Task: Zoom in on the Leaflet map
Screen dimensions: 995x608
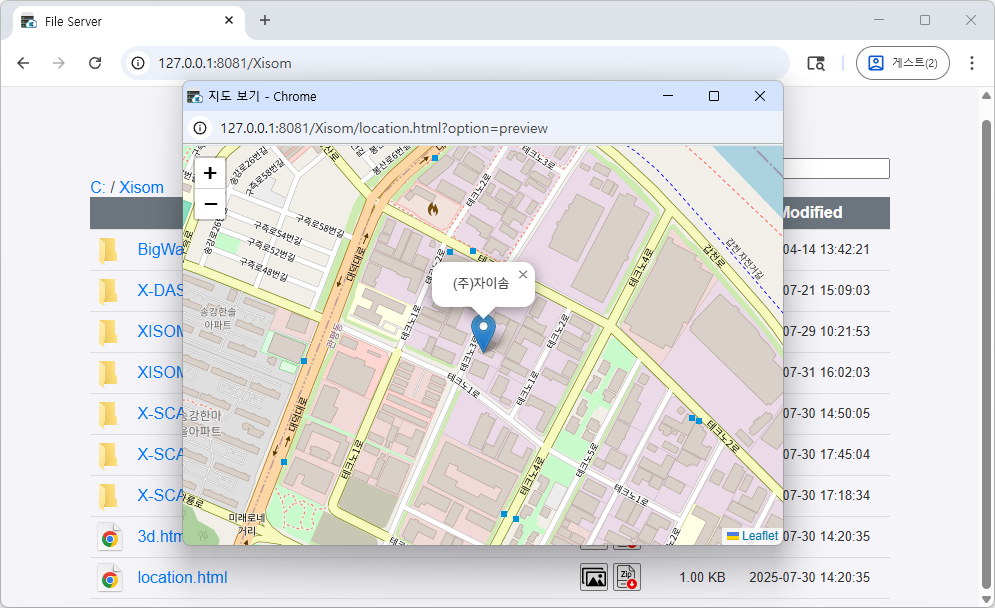Action: pyautogui.click(x=210, y=173)
